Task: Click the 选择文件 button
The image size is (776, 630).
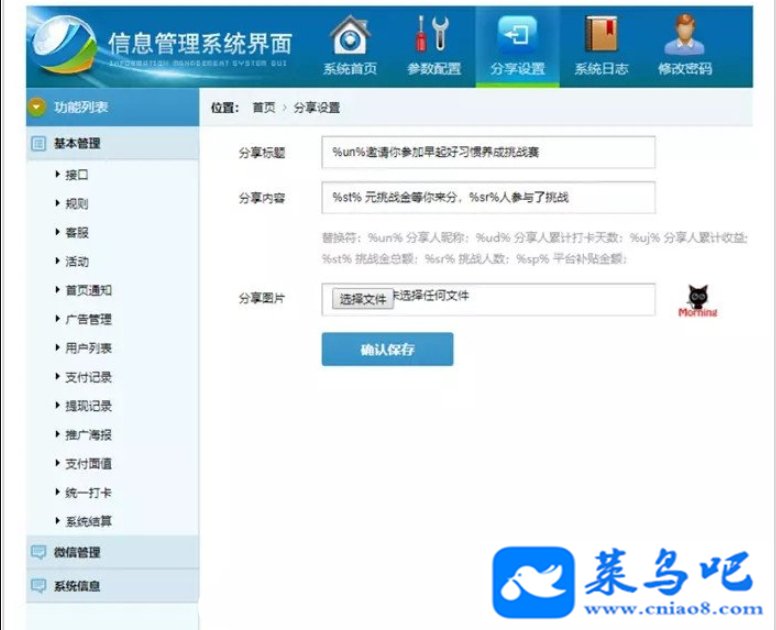Action: tap(363, 299)
